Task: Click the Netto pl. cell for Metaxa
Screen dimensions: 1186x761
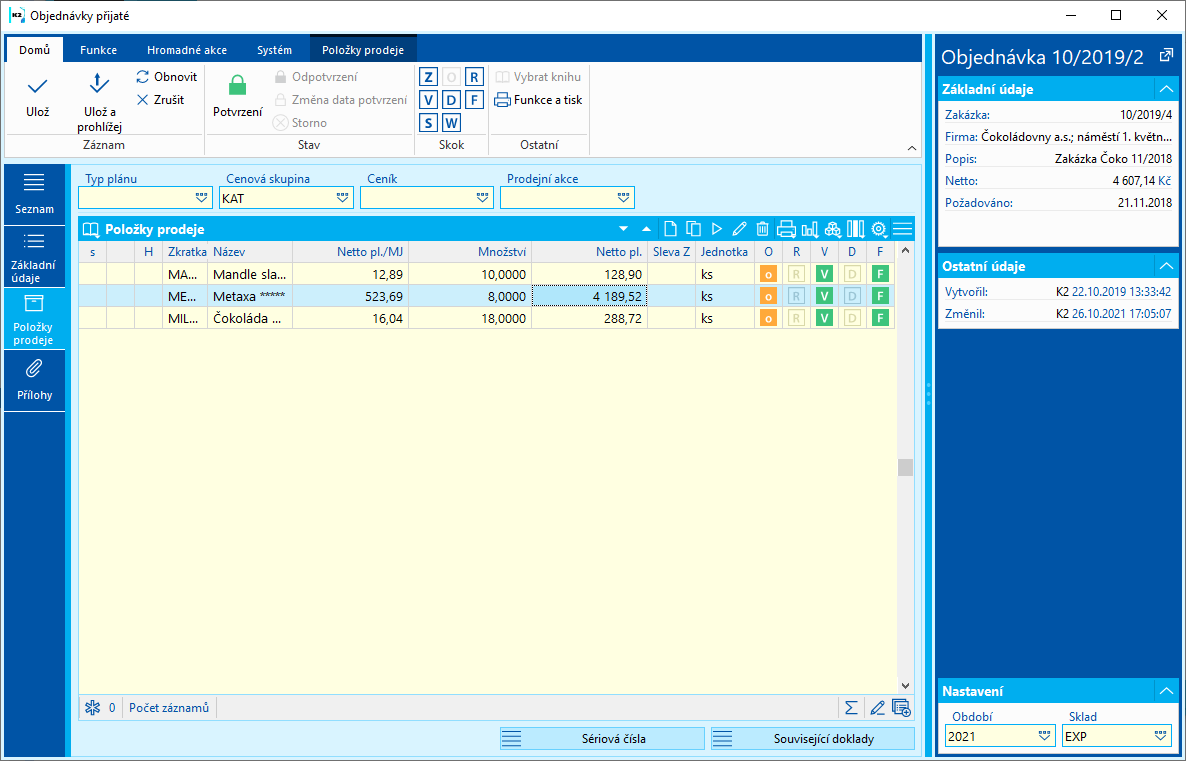Action: click(589, 296)
